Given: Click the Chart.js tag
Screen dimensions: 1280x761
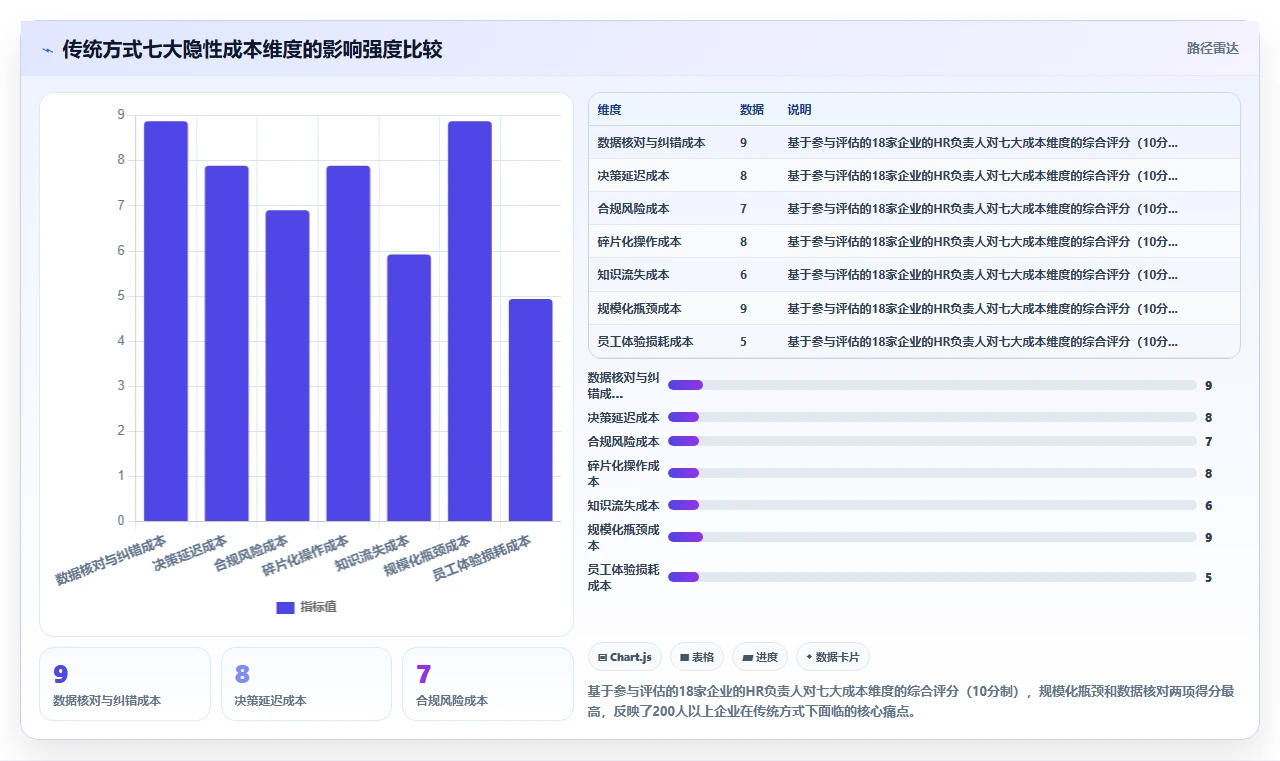Looking at the screenshot, I should (624, 657).
